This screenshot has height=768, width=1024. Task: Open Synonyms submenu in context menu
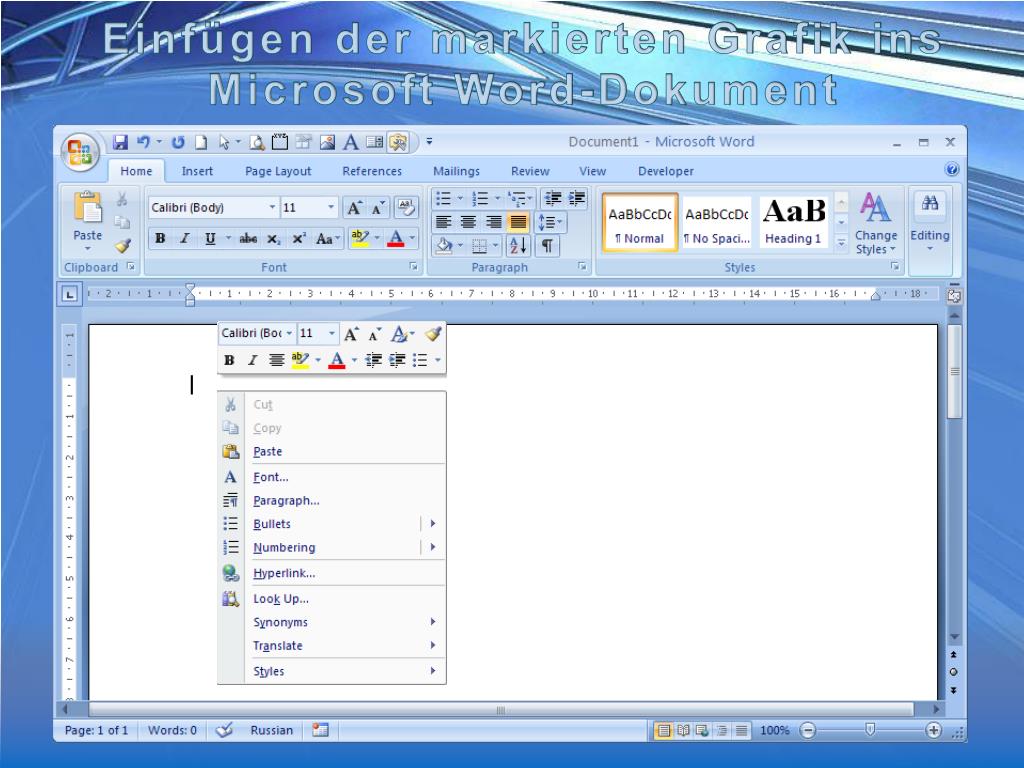click(332, 622)
